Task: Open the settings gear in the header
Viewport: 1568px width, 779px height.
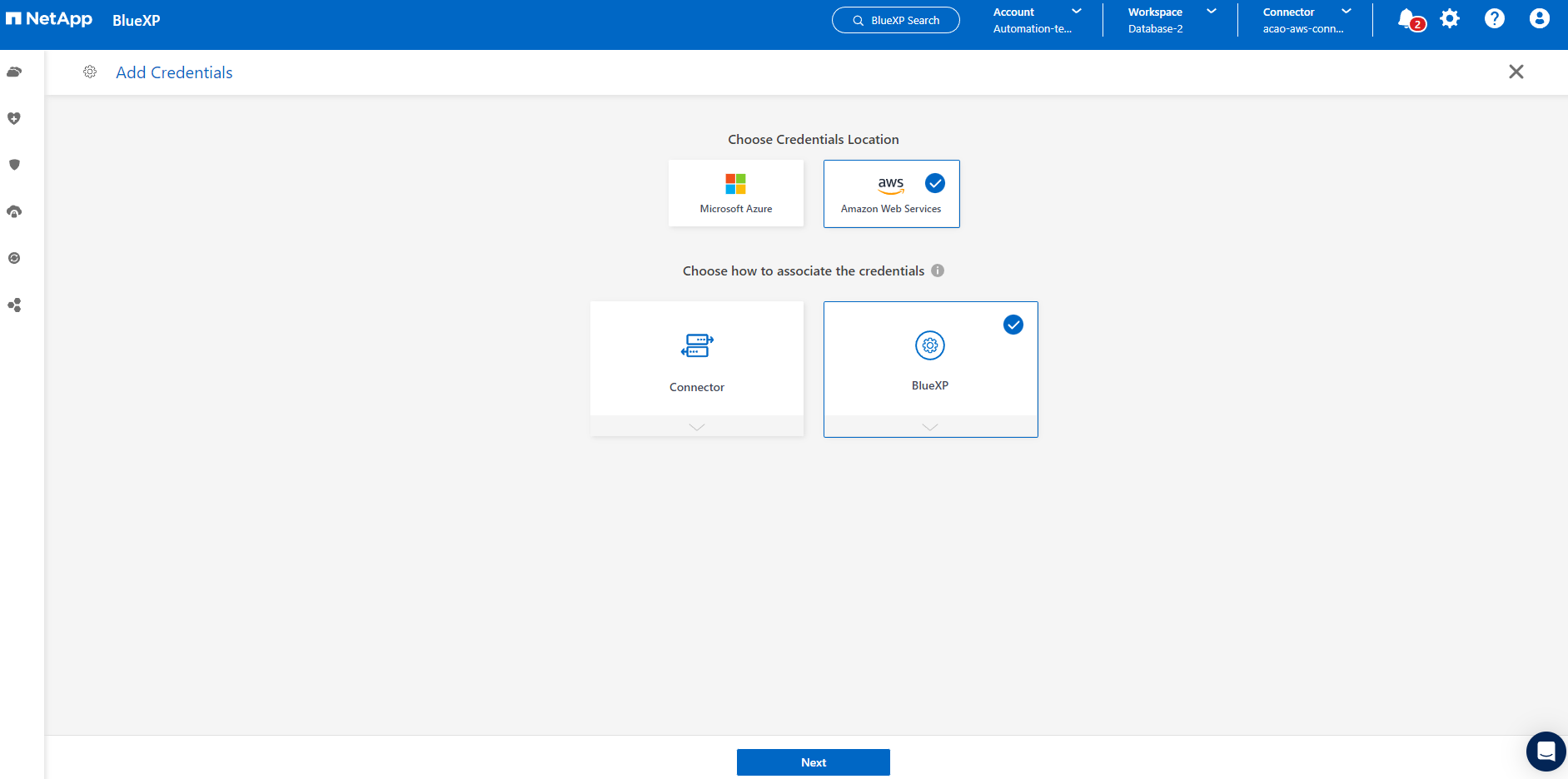Action: point(1450,19)
